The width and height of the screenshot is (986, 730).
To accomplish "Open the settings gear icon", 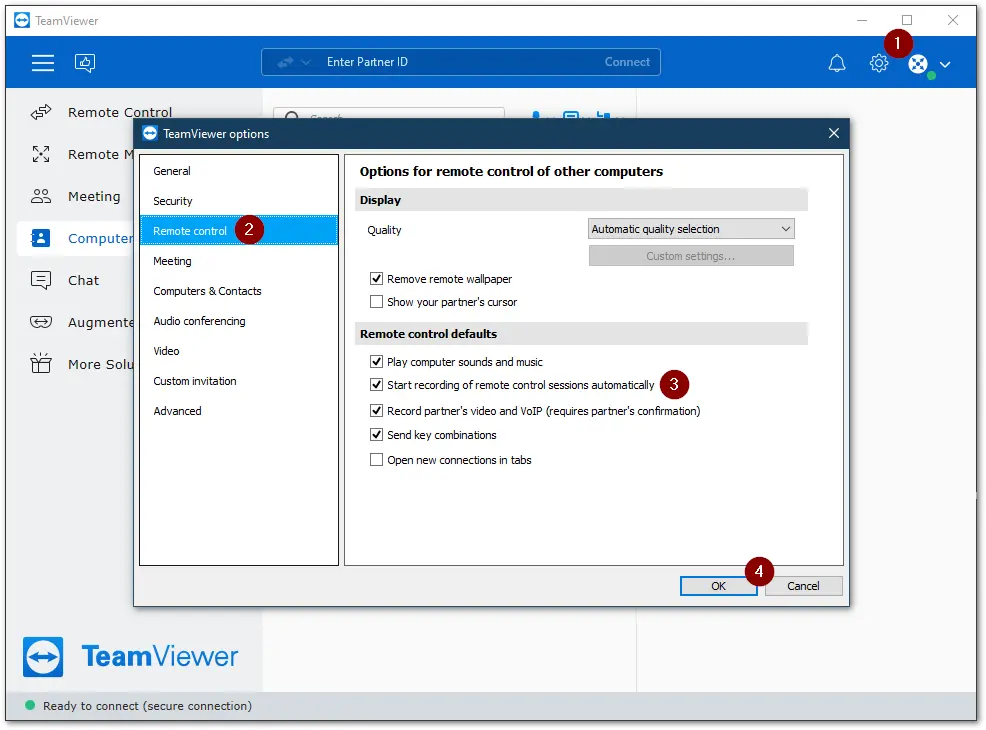I will [x=878, y=63].
